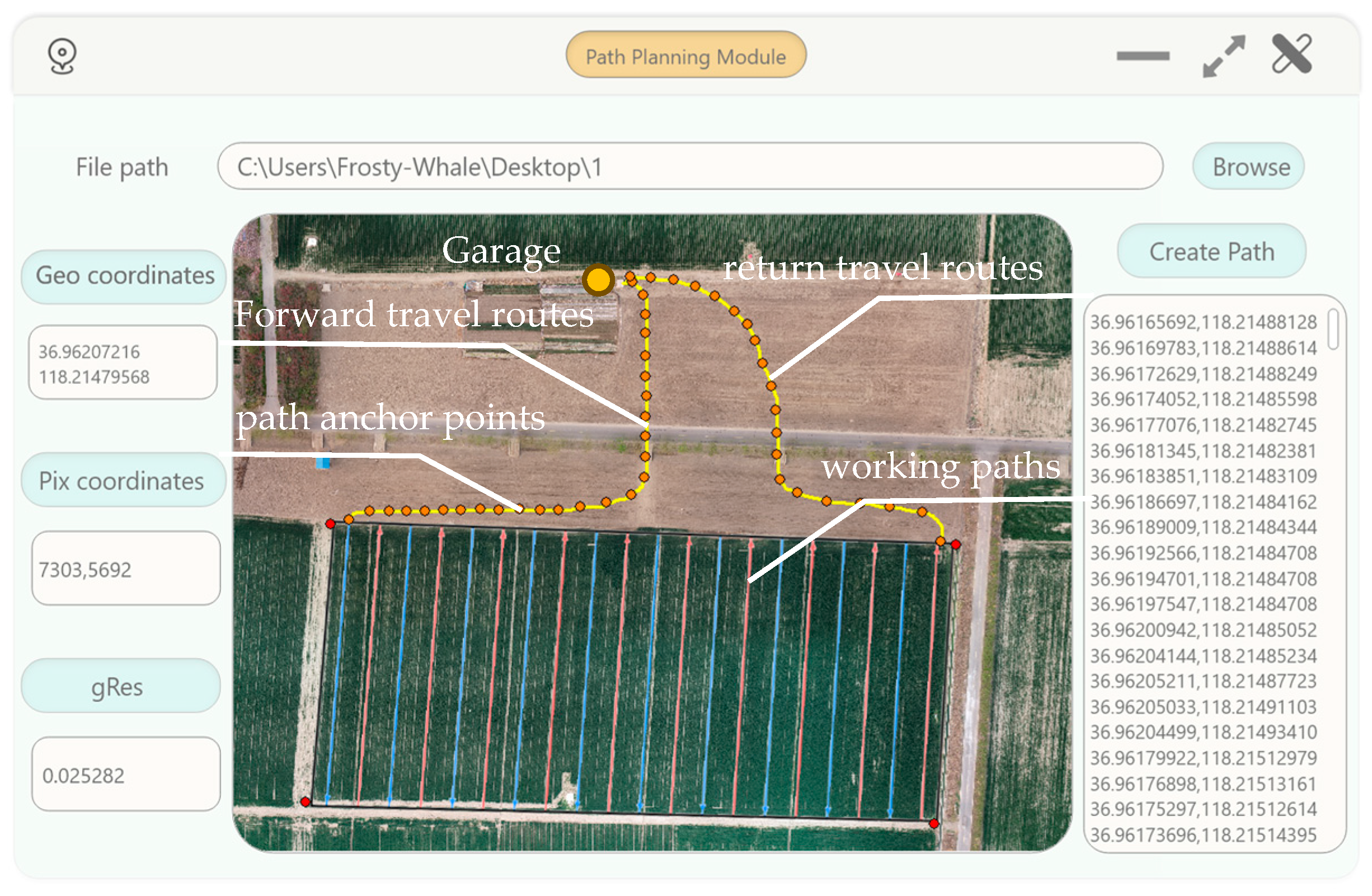Click the Pix coordinates button
Image resolution: width=1372 pixels, height=896 pixels.
pyautogui.click(x=123, y=481)
